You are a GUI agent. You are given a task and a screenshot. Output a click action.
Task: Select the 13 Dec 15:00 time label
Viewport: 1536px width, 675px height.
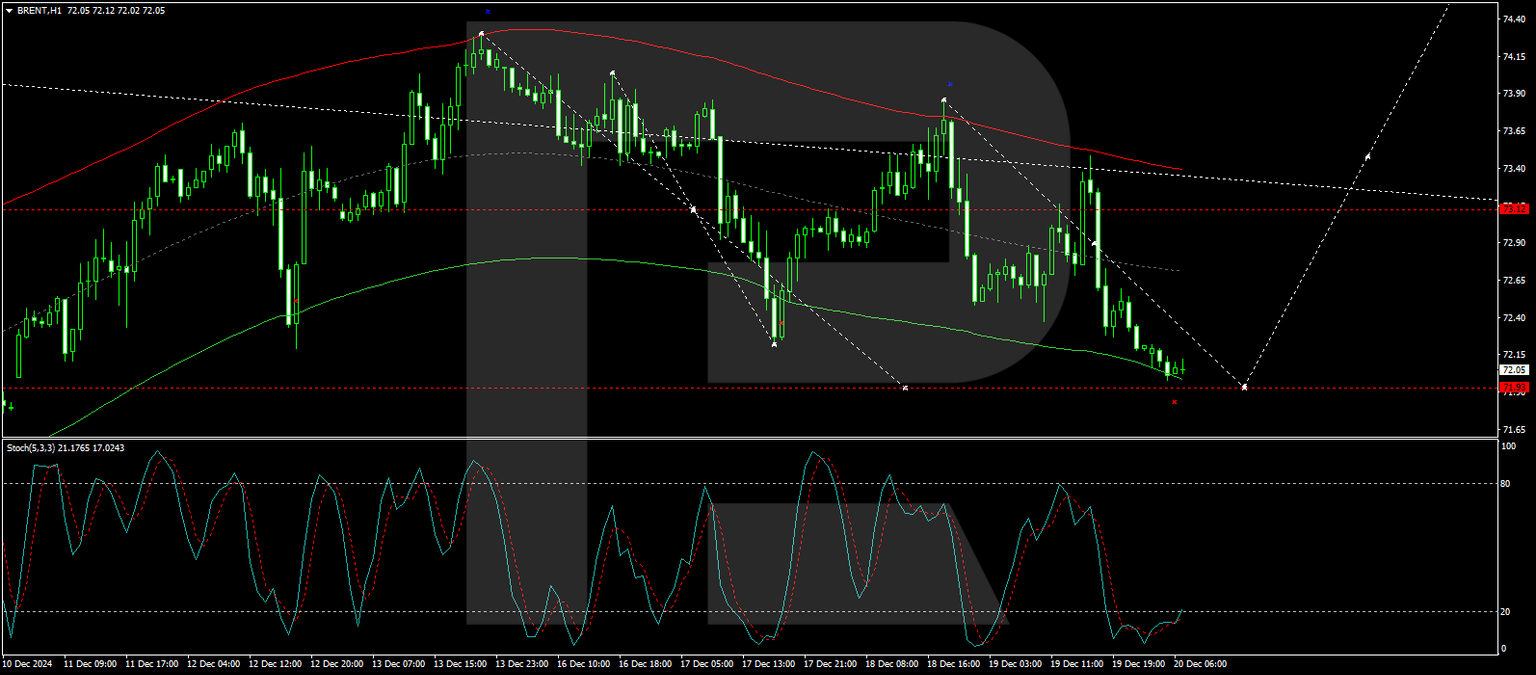[x=461, y=663]
